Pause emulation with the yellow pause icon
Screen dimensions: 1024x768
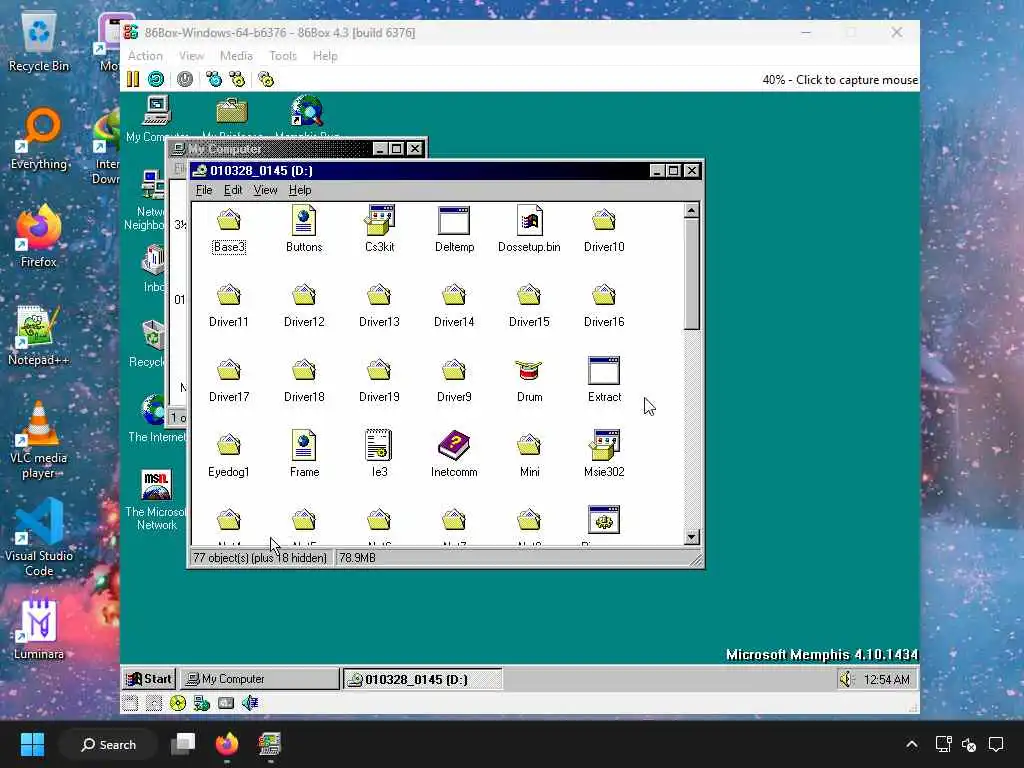click(x=133, y=80)
